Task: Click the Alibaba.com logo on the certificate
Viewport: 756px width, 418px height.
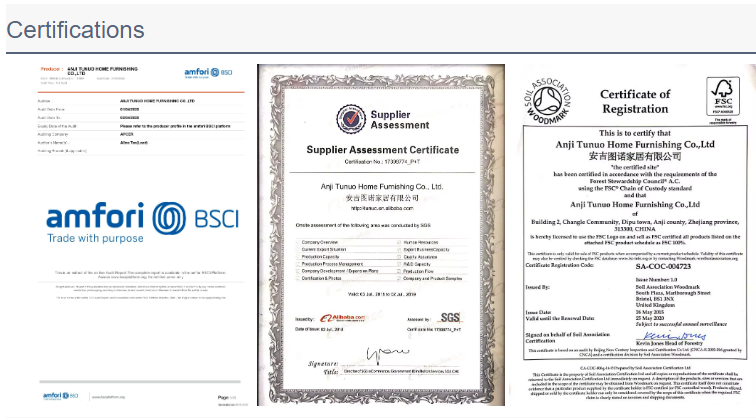Action: point(343,318)
